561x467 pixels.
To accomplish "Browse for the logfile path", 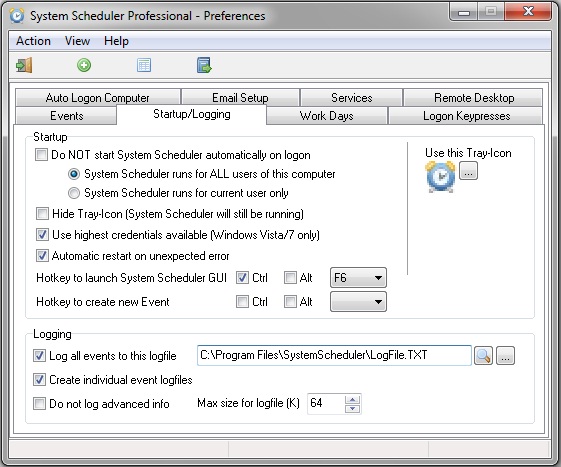I will 505,355.
